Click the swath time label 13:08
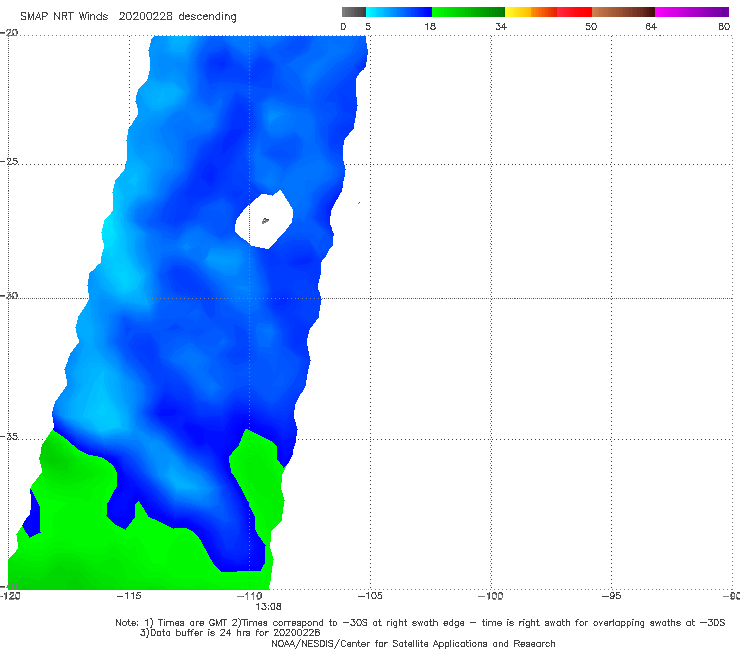The width and height of the screenshot is (740, 650). 268,607
